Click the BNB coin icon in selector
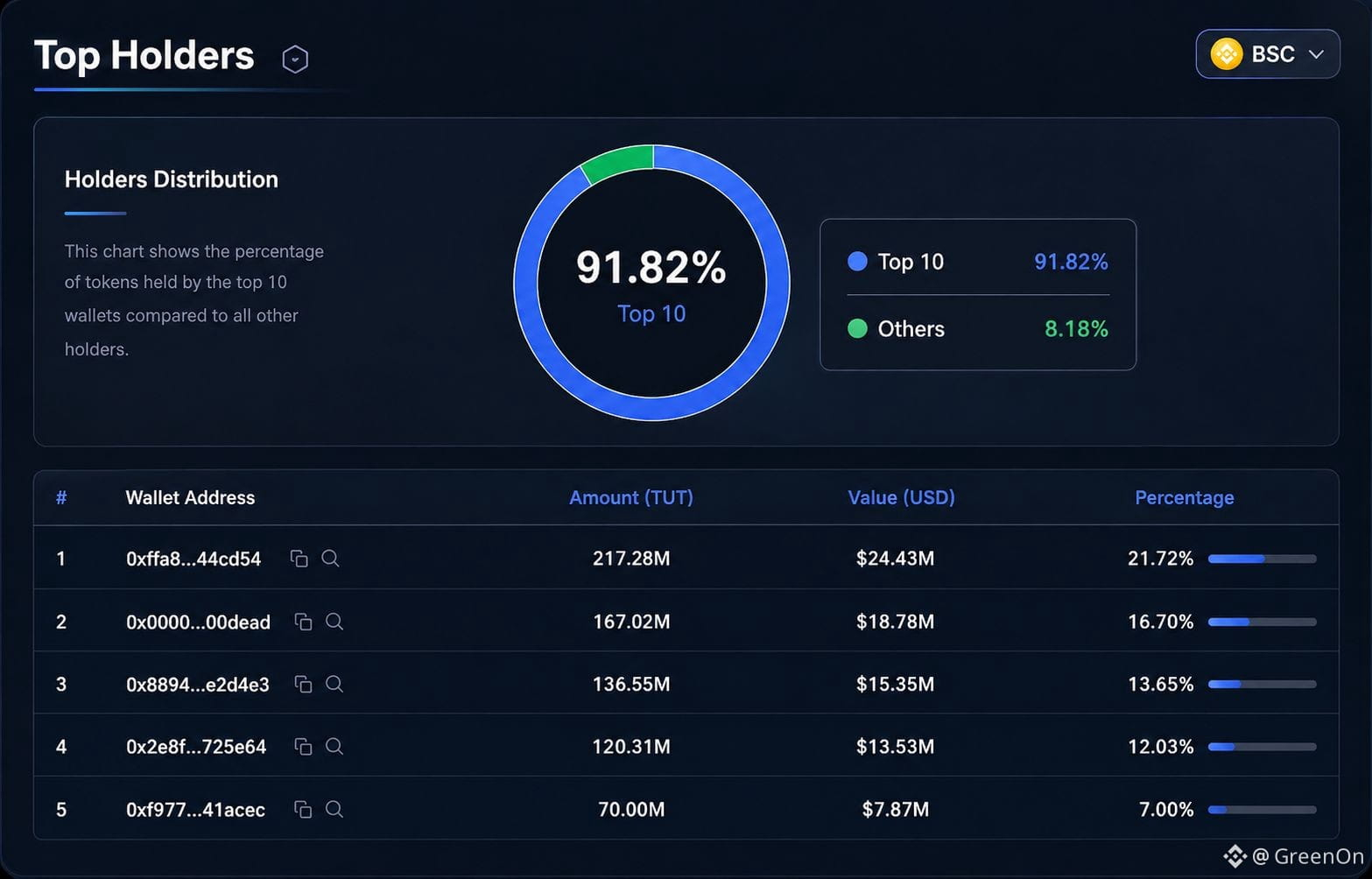The height and width of the screenshot is (879, 1372). 1226,54
